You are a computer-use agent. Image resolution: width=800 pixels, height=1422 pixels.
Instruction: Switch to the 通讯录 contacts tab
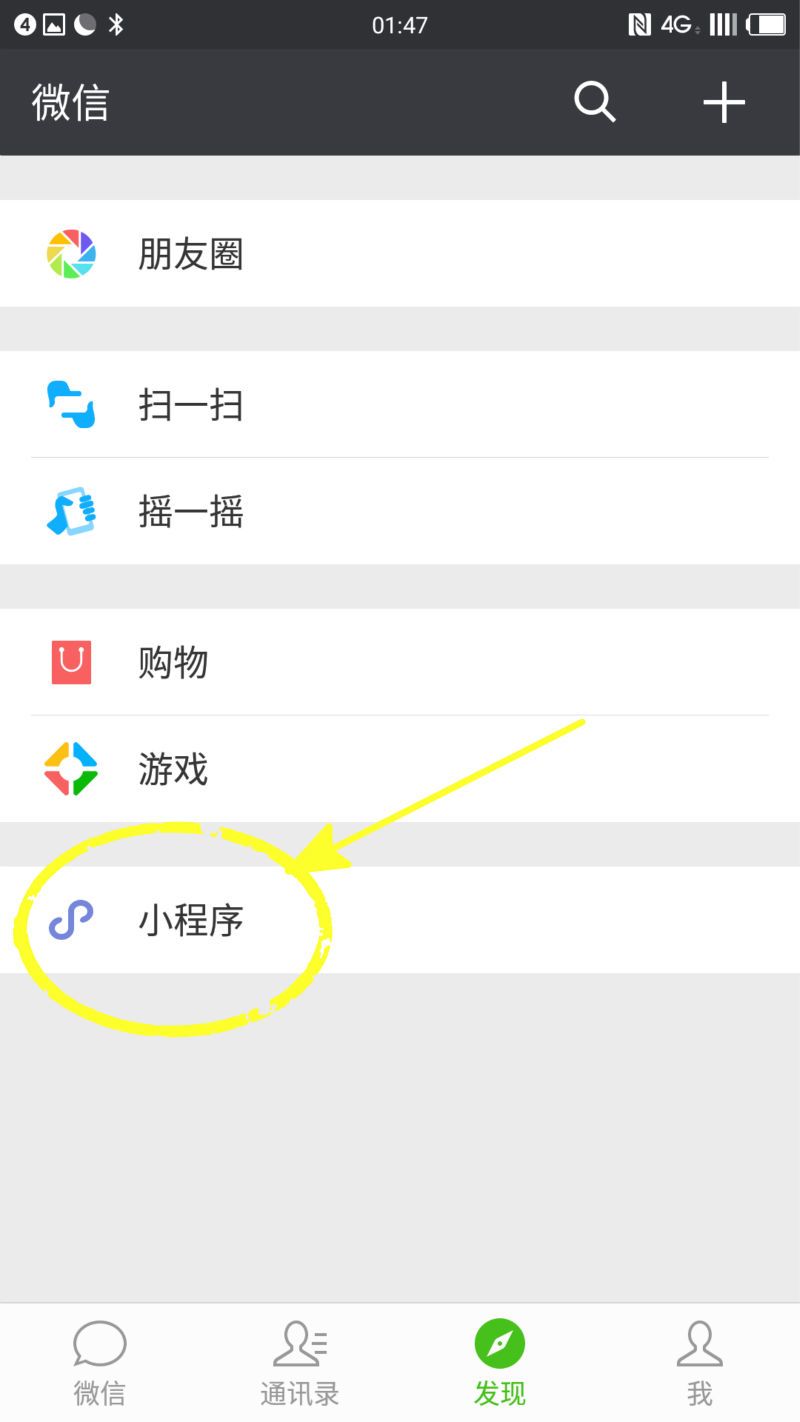tap(300, 1362)
